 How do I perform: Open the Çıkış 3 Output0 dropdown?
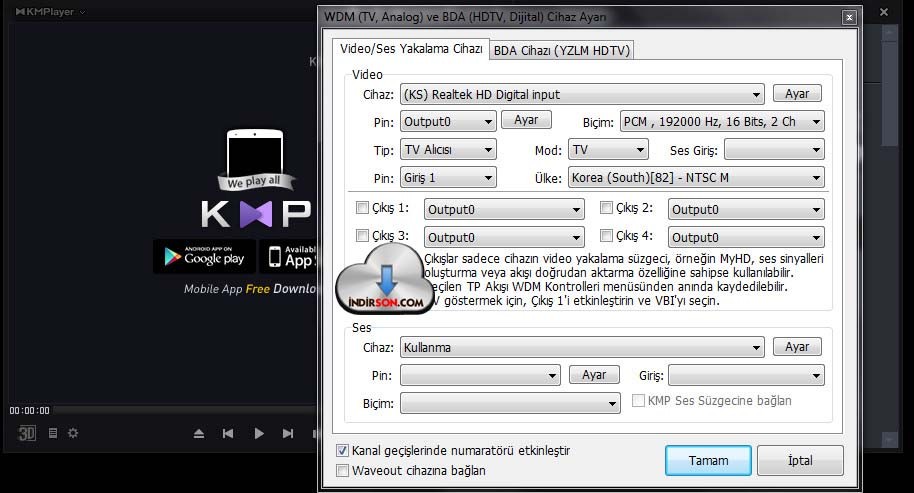click(x=504, y=237)
